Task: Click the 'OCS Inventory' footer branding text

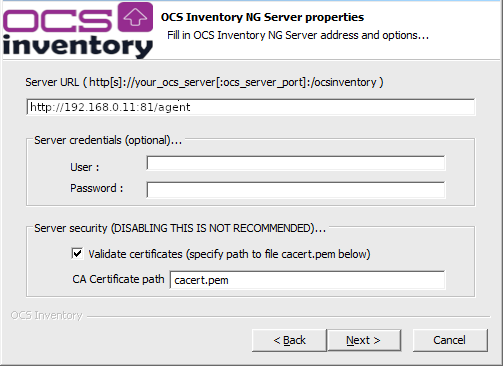Action: 46,315
